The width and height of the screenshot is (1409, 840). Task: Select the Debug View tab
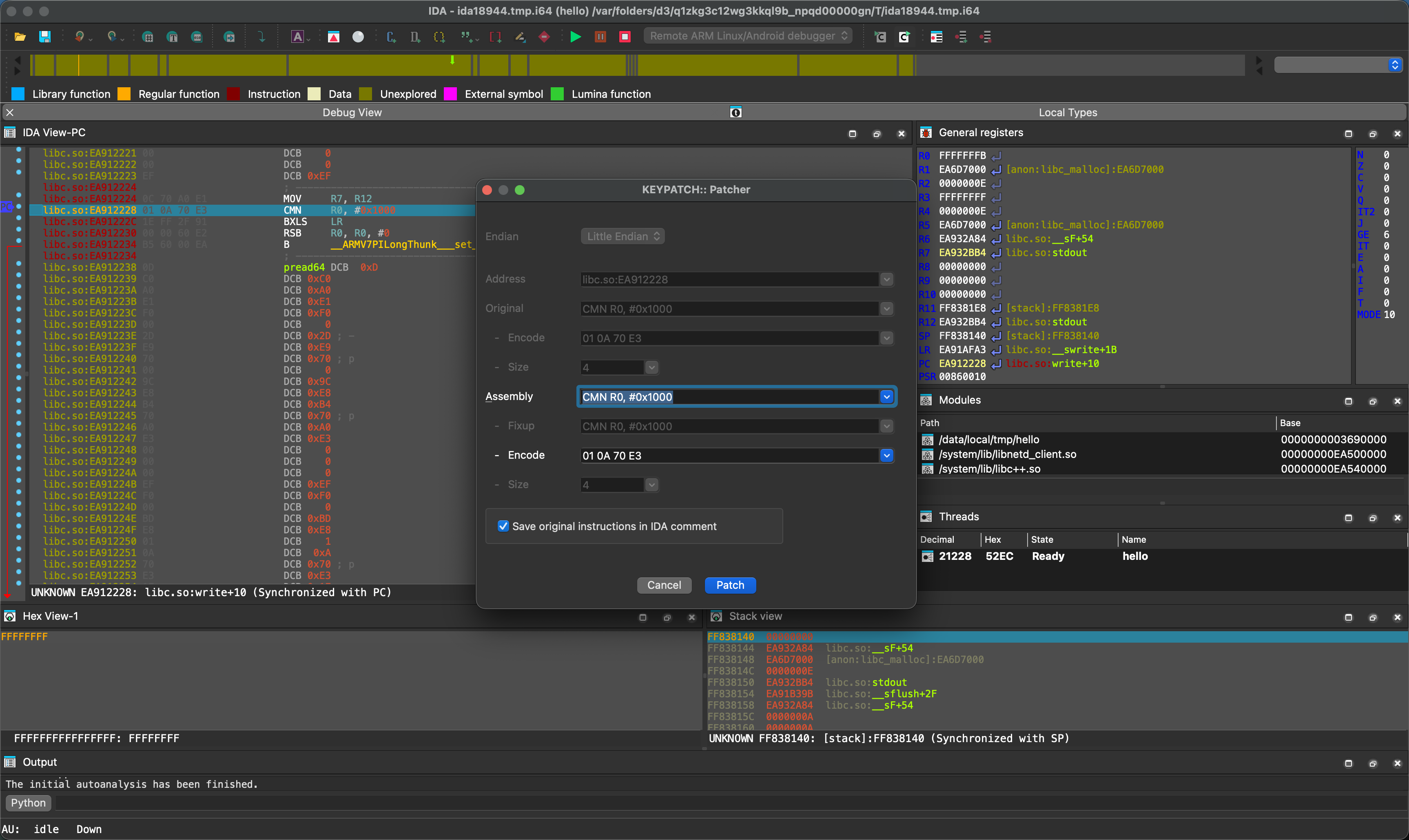coord(352,112)
